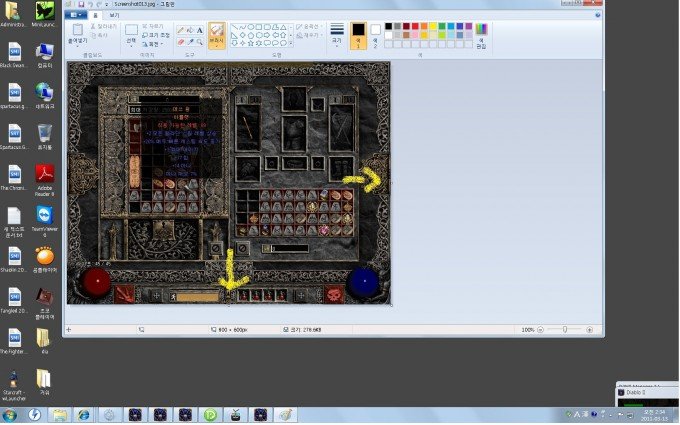This screenshot has width=680, height=425.
Task: Adjust the zoom slider in status bar
Action: pyautogui.click(x=565, y=330)
